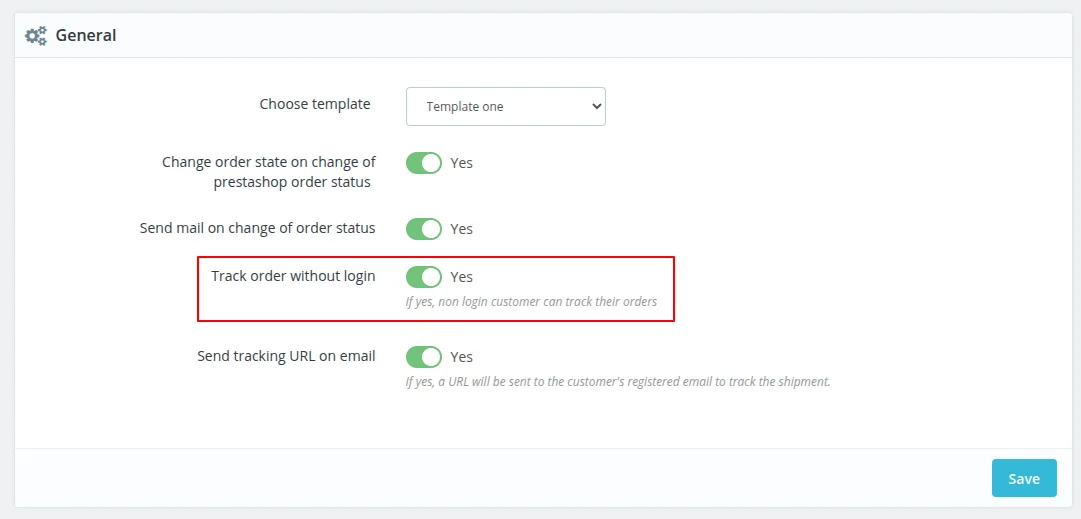Click Yes text beside Send tracking URL toggle
This screenshot has height=519, width=1081.
point(462,357)
